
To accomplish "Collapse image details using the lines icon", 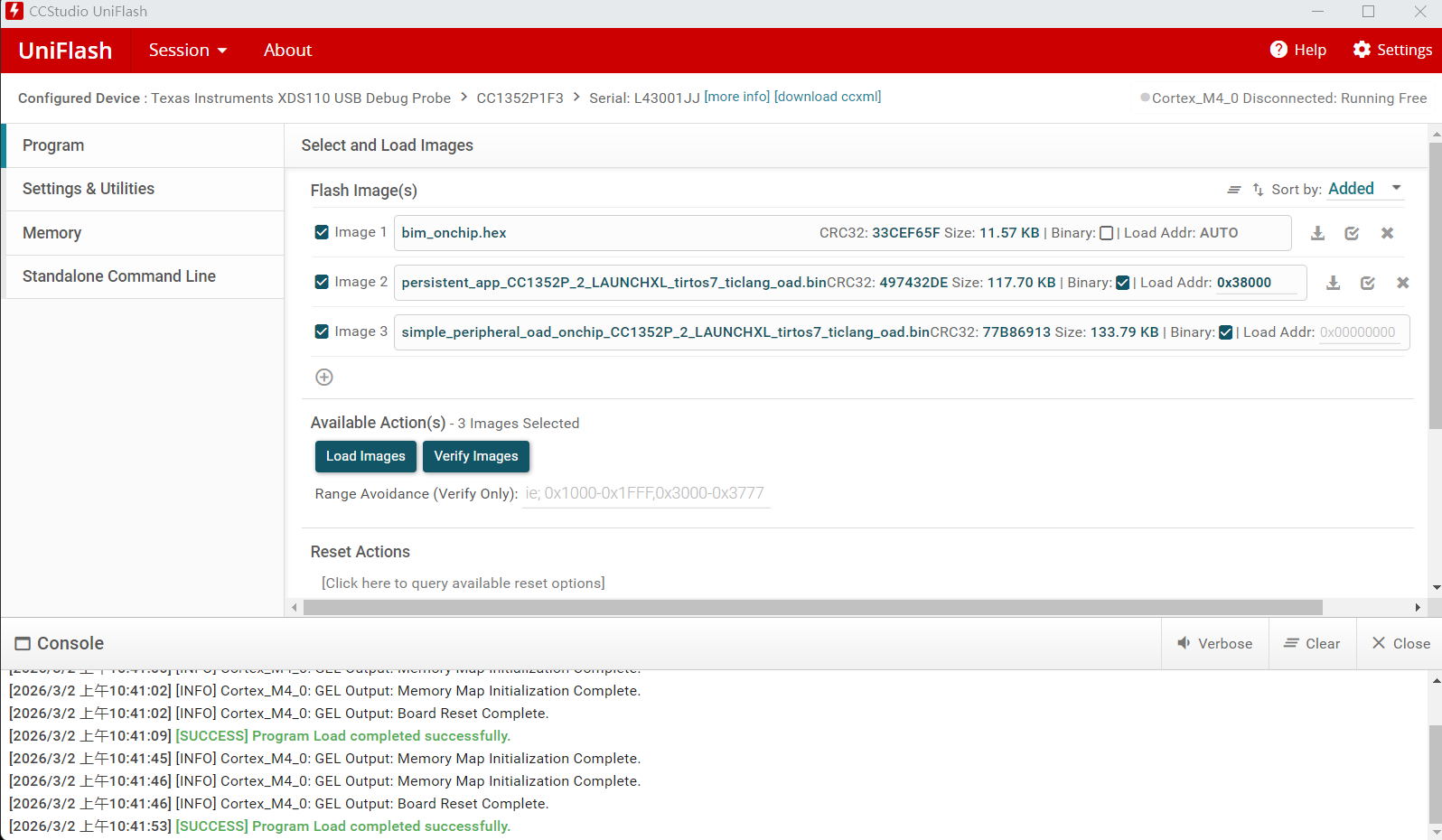I will tap(1233, 190).
